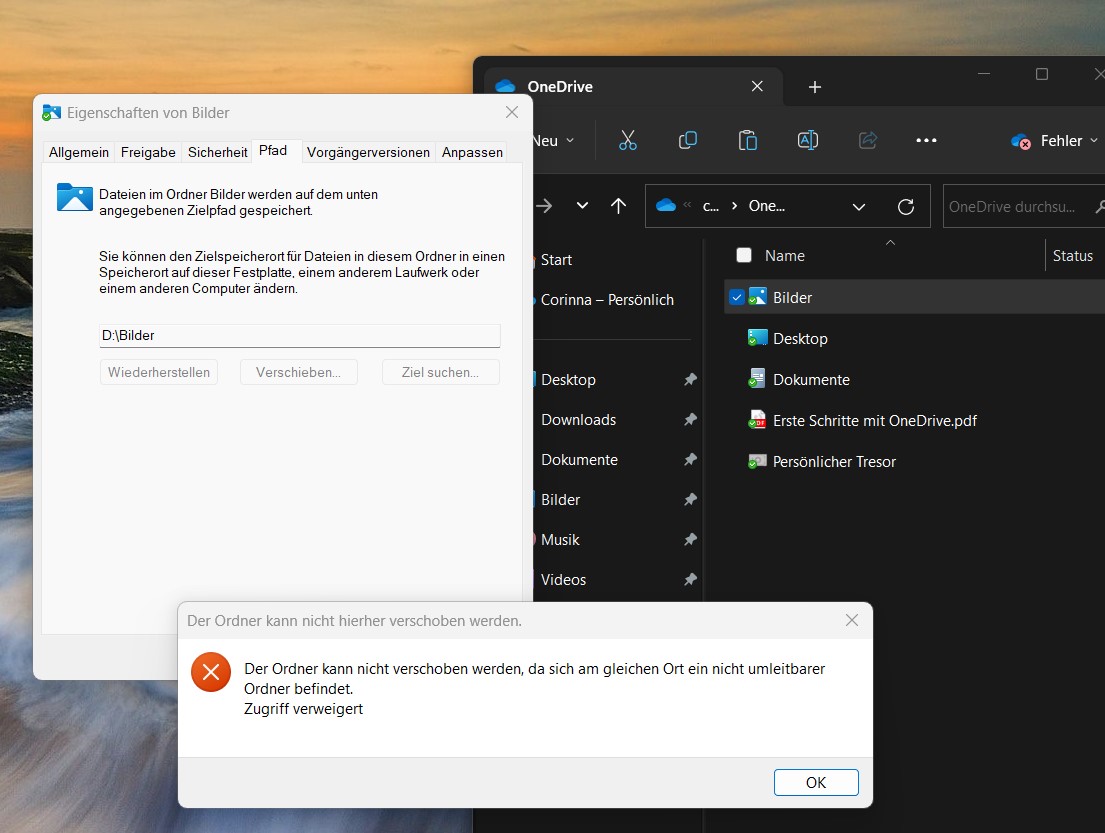Click the Status column header
The height and width of the screenshot is (833, 1105).
point(1073,256)
